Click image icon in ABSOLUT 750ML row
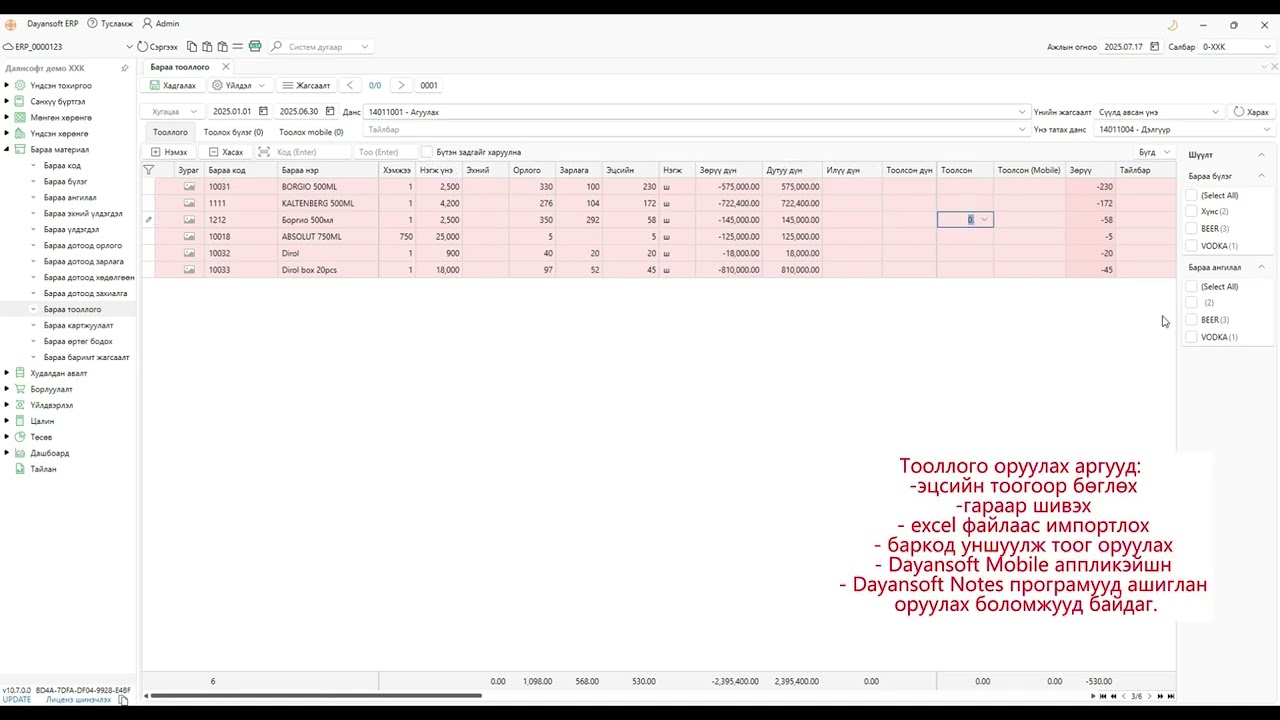 189,237
